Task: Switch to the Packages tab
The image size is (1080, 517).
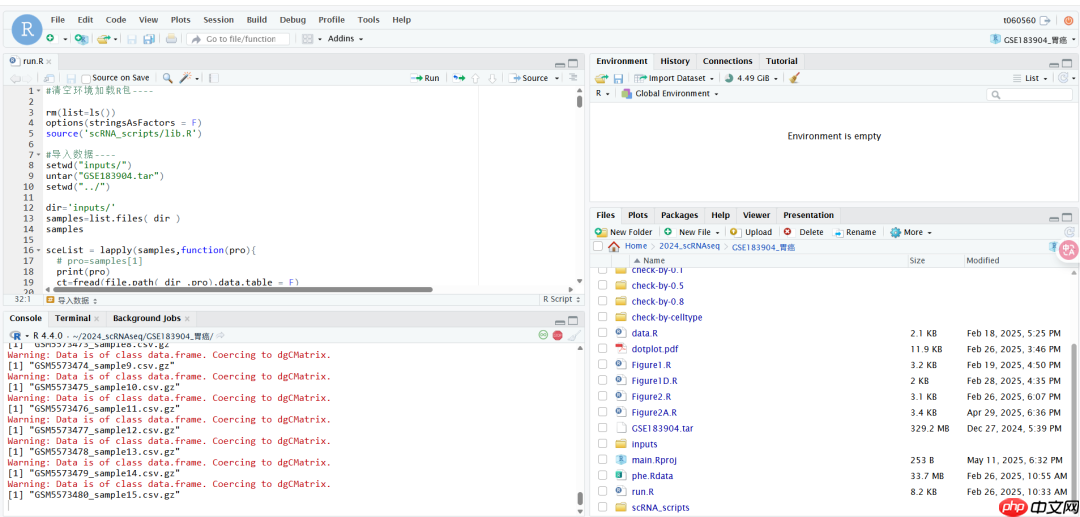Action: pos(679,215)
